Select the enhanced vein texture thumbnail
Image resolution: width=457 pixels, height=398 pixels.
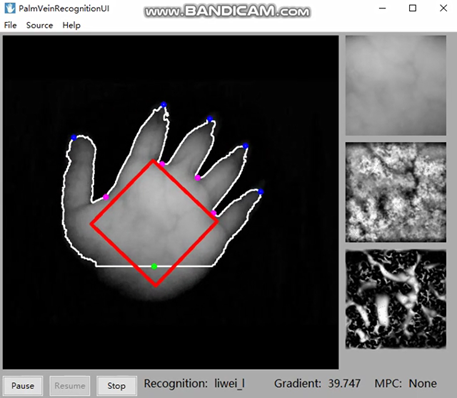click(x=396, y=192)
